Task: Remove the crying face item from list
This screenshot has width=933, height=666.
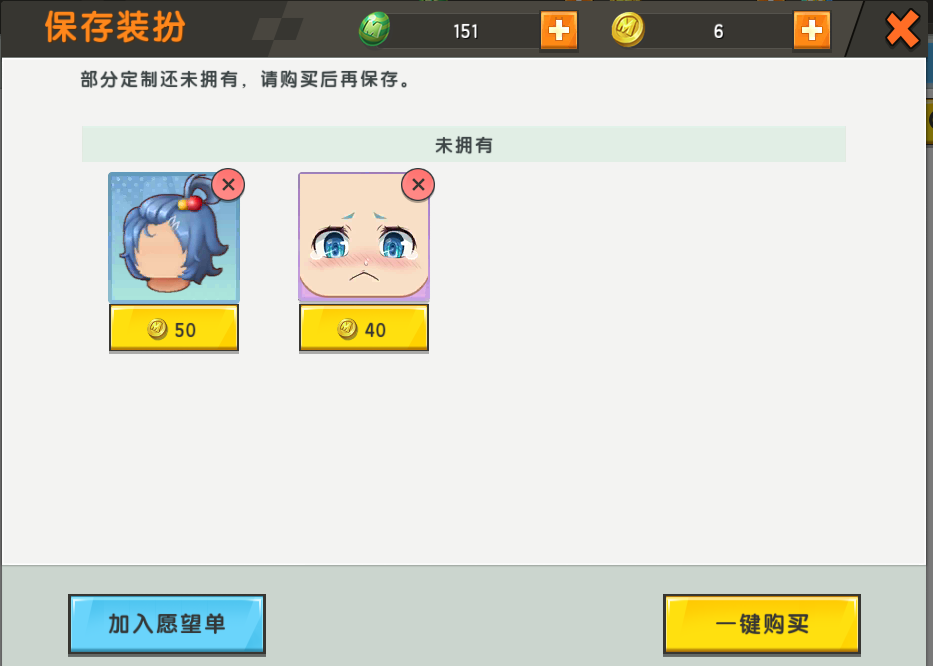Action: point(418,185)
